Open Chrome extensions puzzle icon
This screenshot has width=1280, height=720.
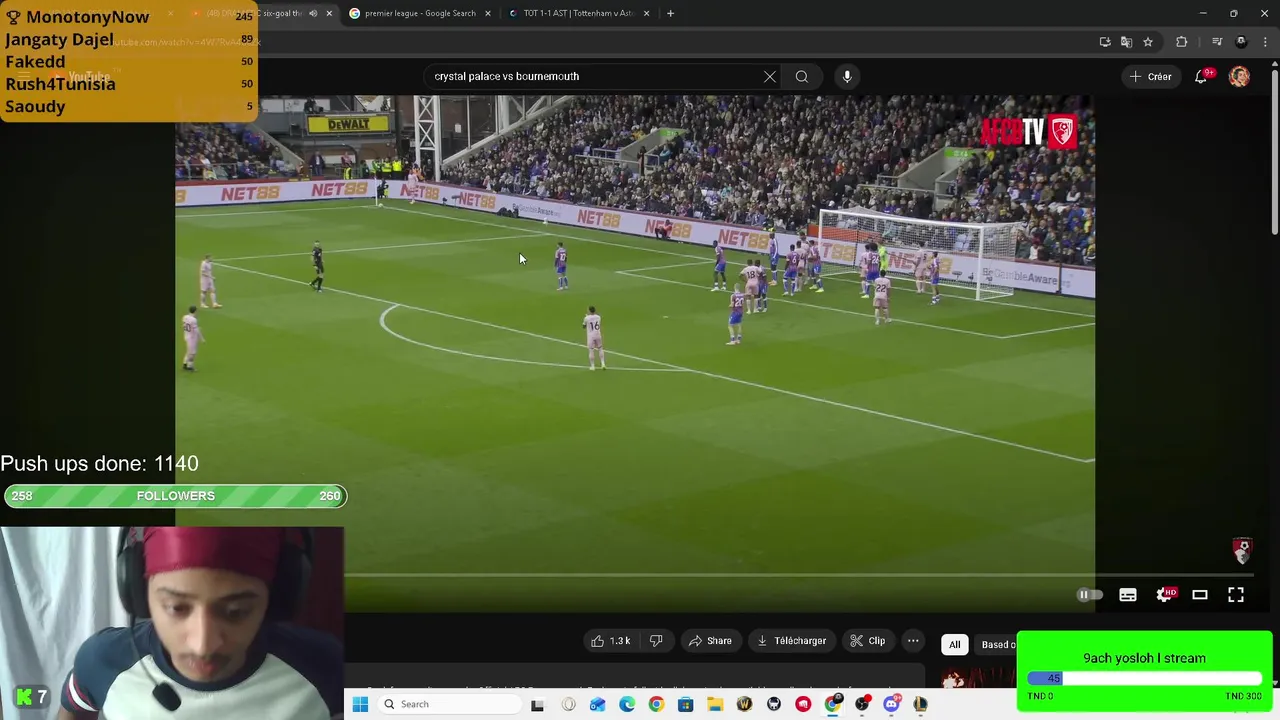coord(1182,41)
